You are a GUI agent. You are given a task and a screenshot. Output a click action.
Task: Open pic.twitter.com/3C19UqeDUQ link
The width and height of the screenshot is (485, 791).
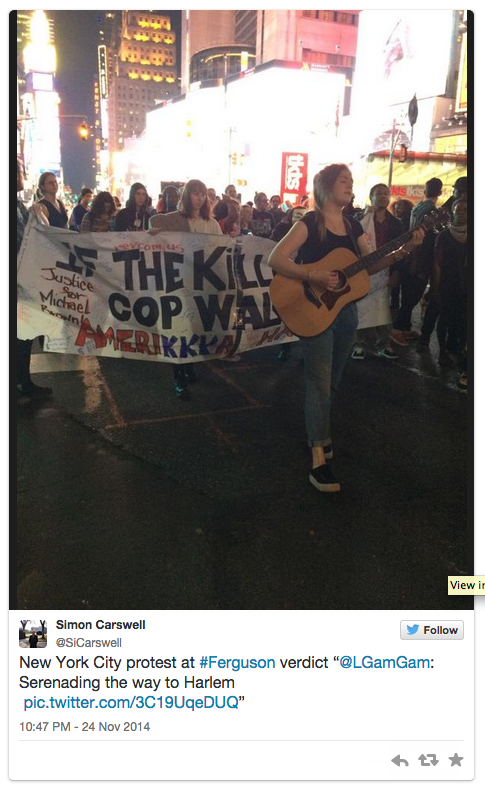point(131,702)
